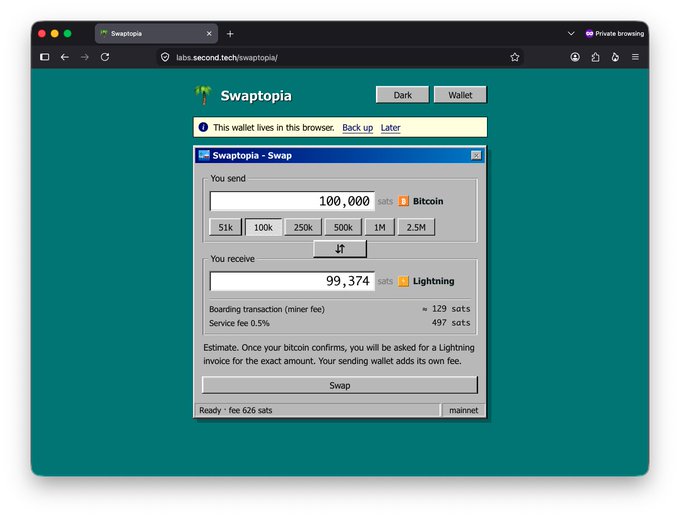680x517 pixels.
Task: Select the Swaptopia browser tab
Action: [157, 33]
